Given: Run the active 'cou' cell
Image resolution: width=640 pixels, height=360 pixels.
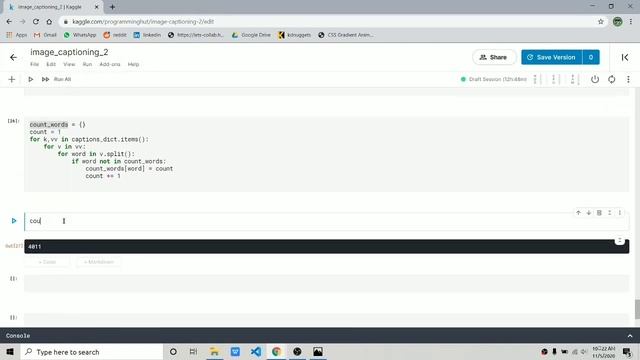Looking at the screenshot, I should 14,221.
